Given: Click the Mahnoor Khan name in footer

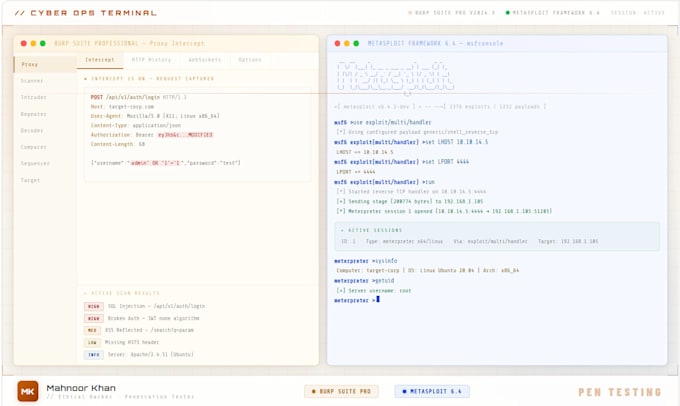Looking at the screenshot, I should (x=81, y=388).
